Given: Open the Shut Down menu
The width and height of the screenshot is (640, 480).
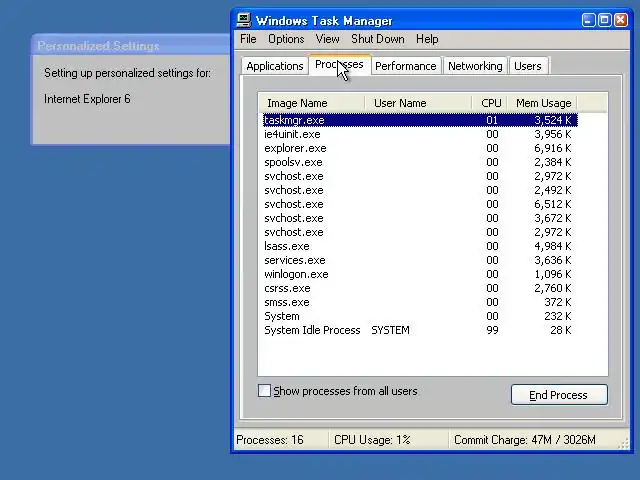Looking at the screenshot, I should pyautogui.click(x=378, y=39).
